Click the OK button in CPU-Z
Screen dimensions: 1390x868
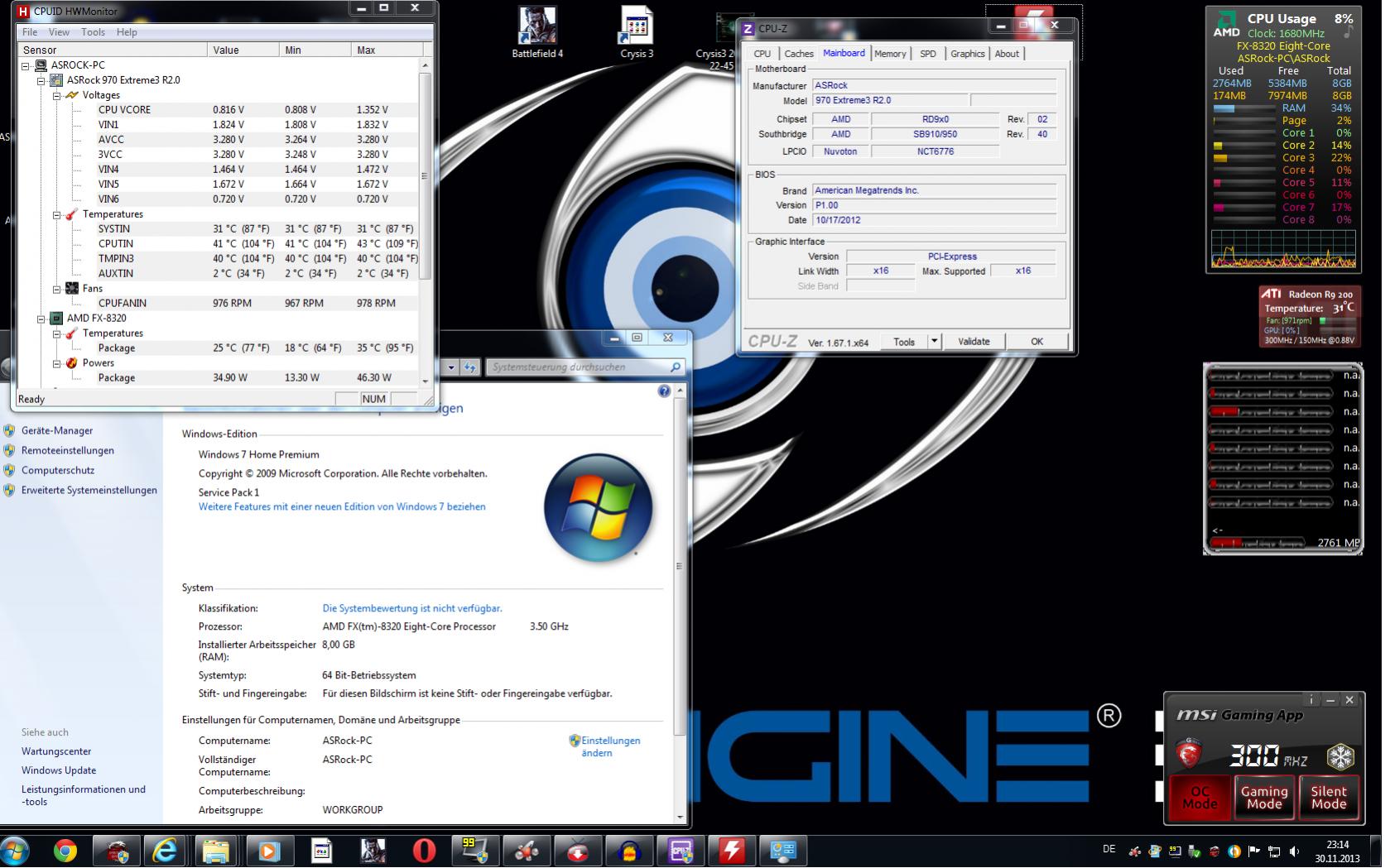(x=1036, y=341)
